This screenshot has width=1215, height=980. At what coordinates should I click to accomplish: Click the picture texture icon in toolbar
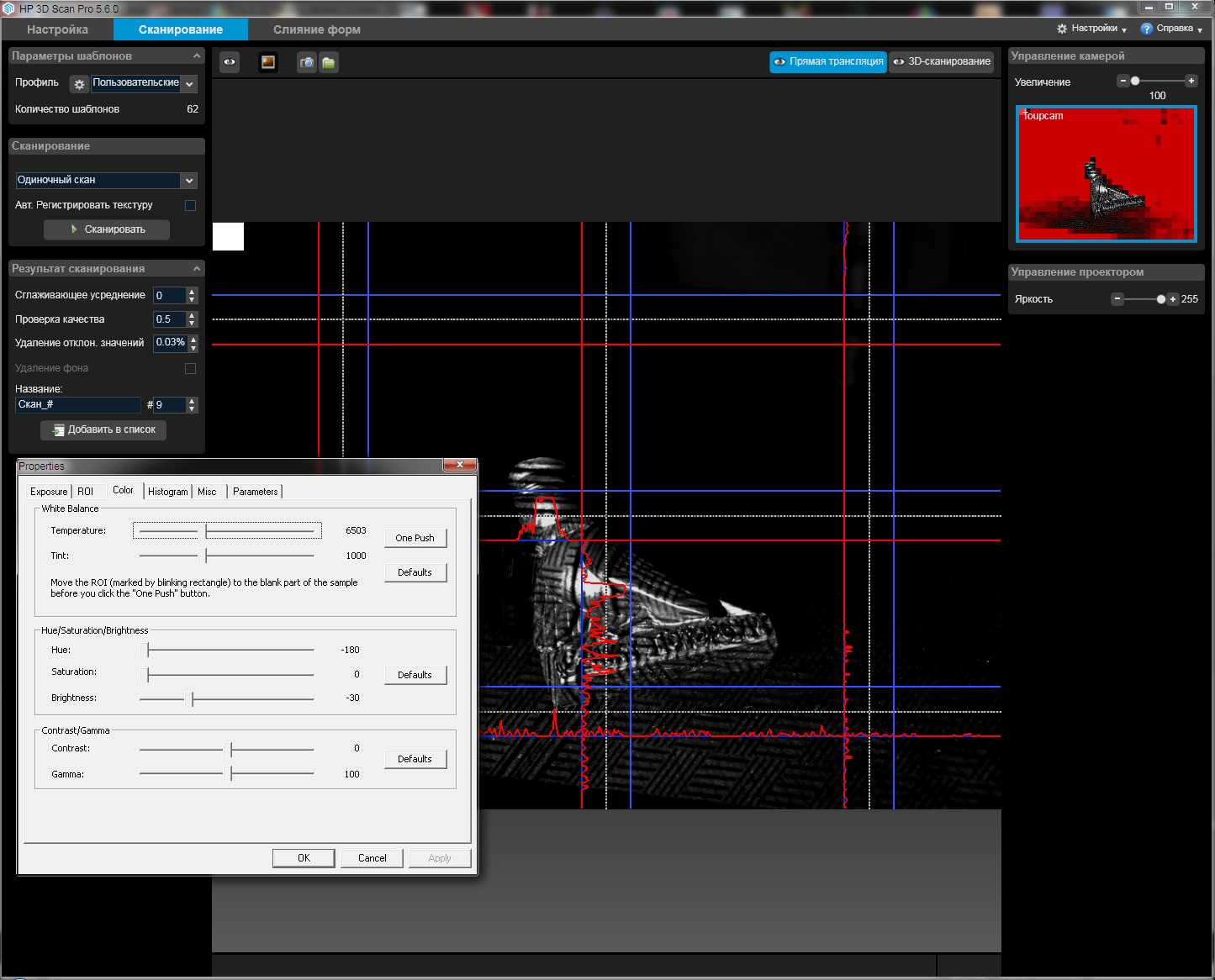(268, 62)
